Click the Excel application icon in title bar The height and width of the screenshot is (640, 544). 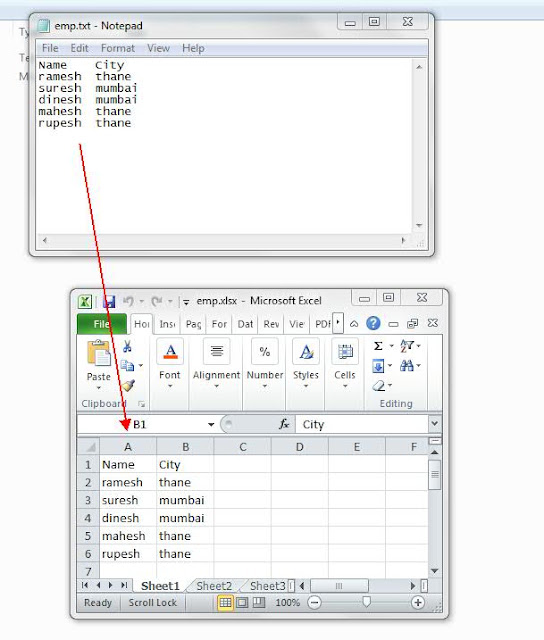point(85,302)
